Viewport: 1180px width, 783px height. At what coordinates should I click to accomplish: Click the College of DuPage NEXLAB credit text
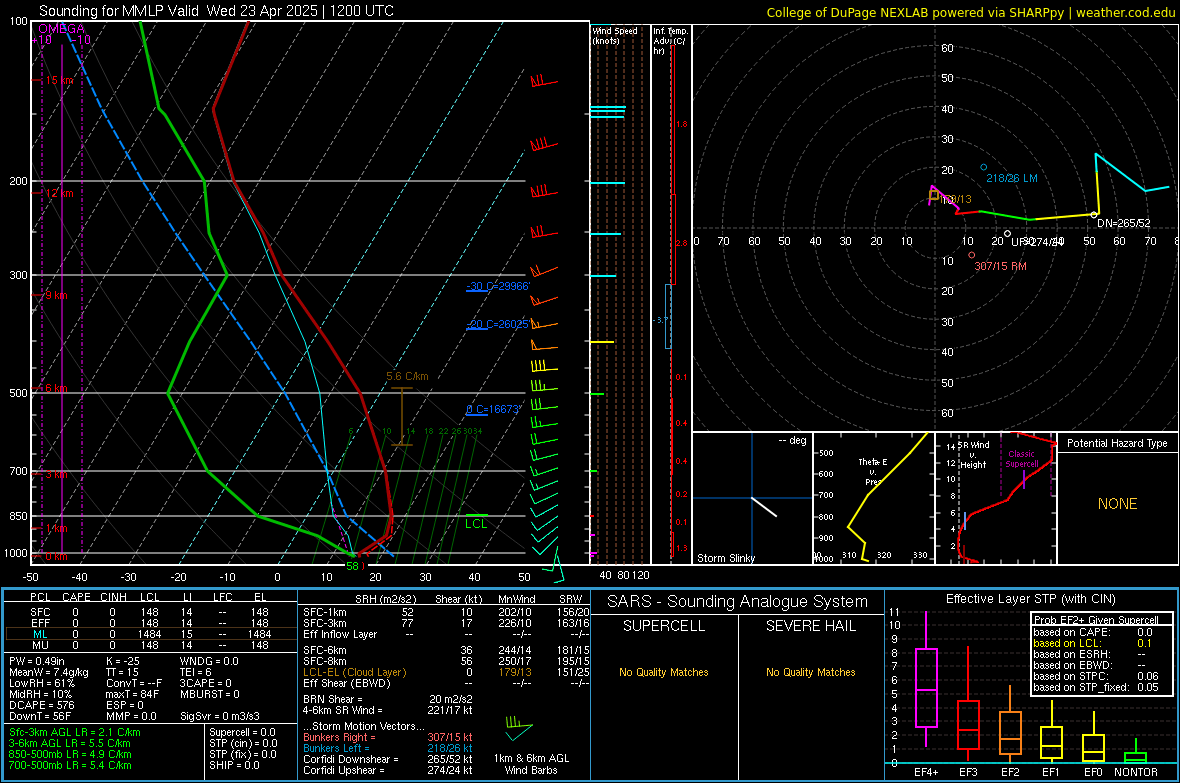970,12
